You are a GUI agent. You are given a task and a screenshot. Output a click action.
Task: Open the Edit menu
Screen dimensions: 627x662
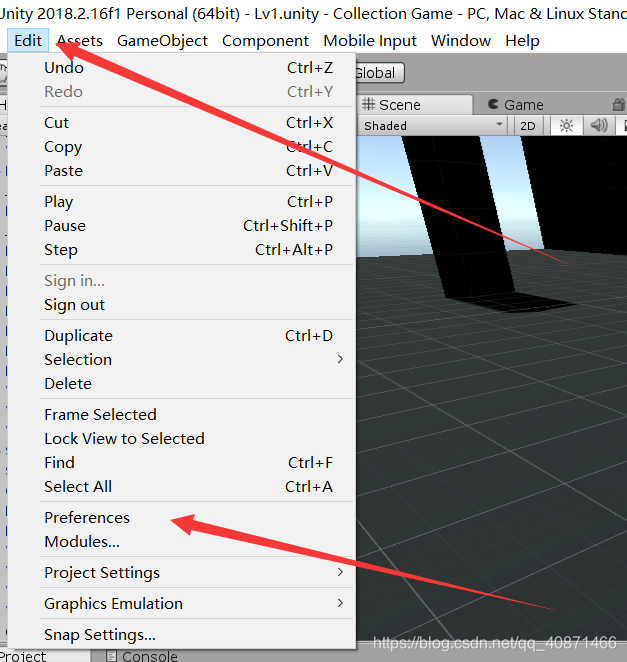(x=28, y=41)
